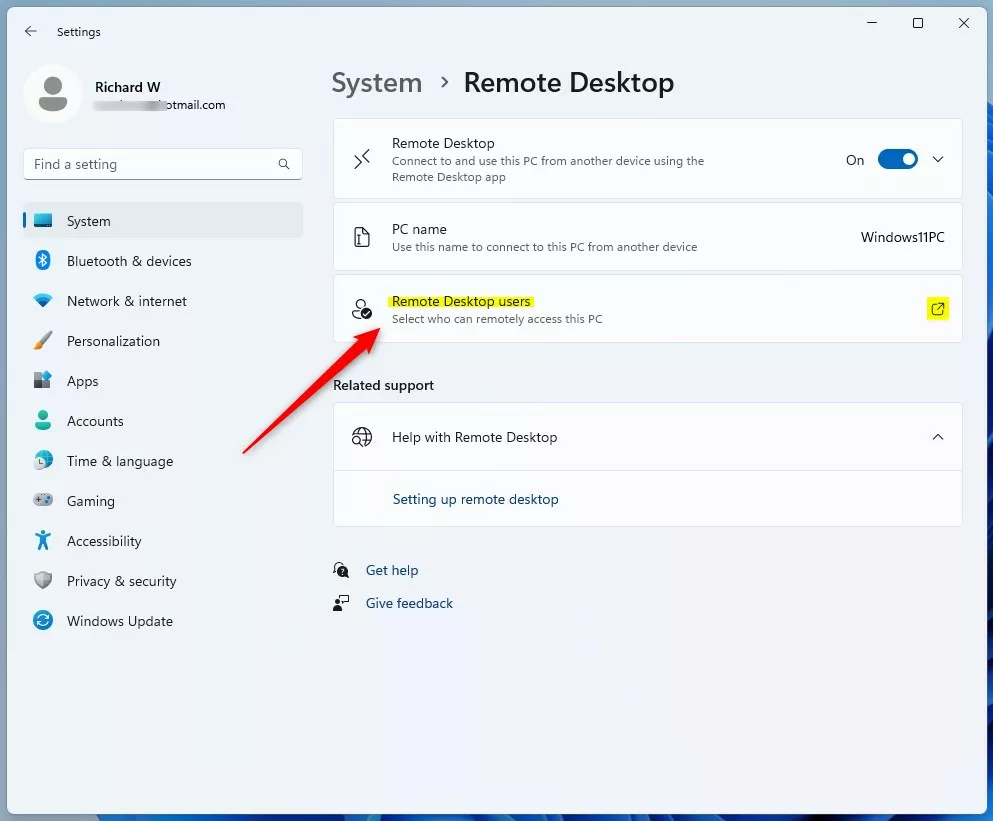Expand the Remote Desktop options chevron
This screenshot has width=993, height=821.
[x=938, y=160]
